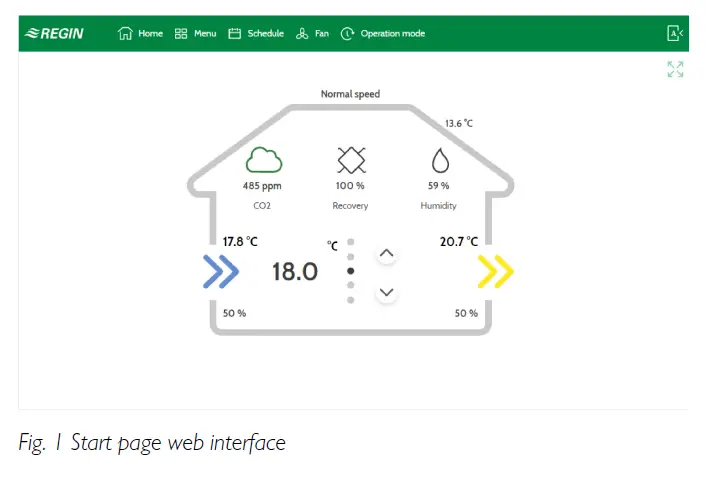
Task: Open the Operation mode item
Action: [x=382, y=33]
